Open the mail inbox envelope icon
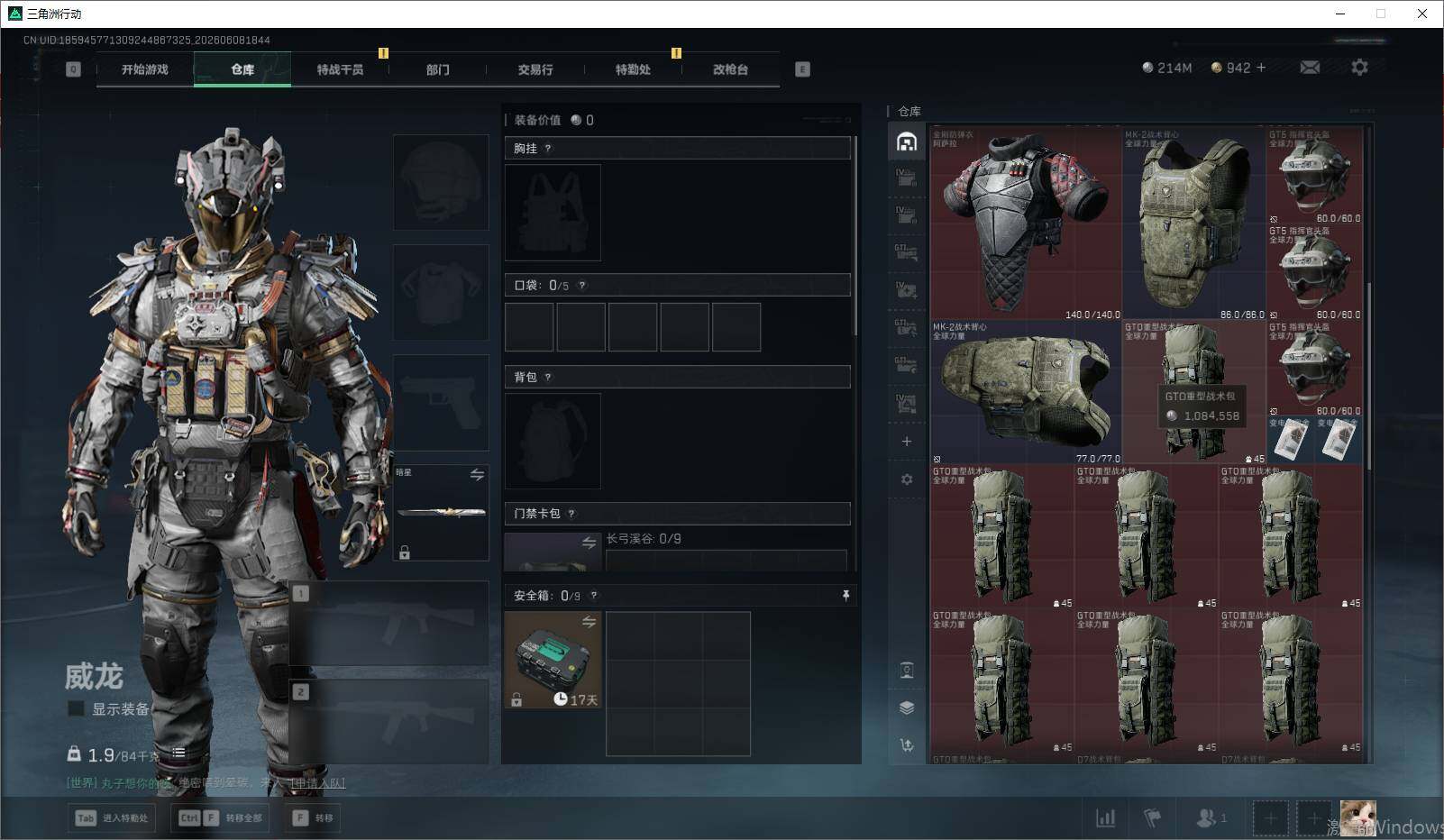The width and height of the screenshot is (1444, 840). [1310, 68]
